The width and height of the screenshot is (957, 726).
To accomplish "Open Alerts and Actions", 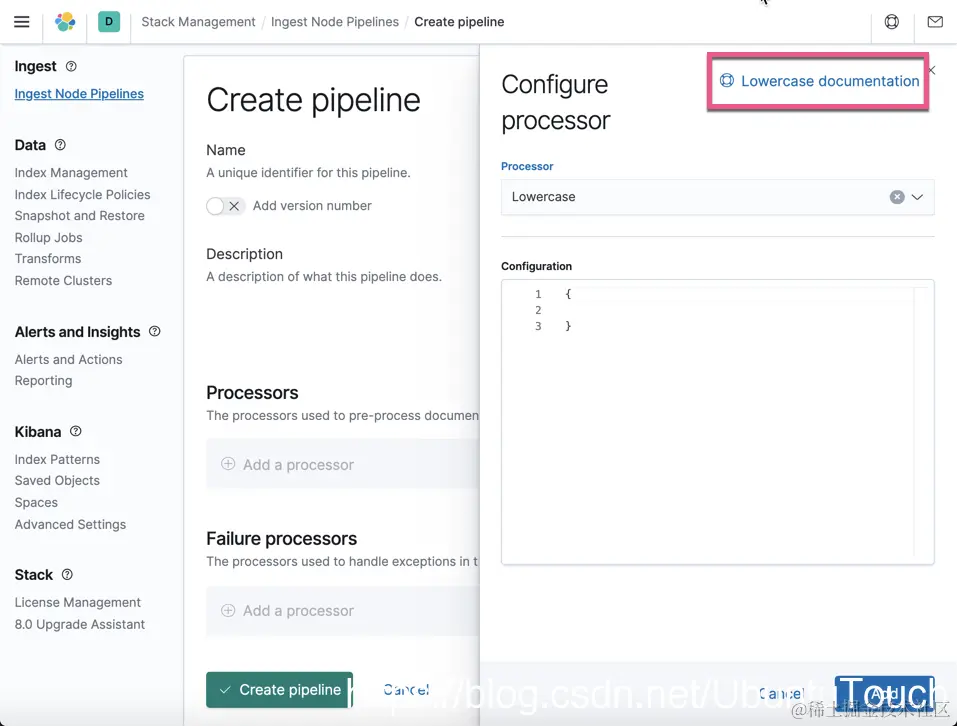I will [x=68, y=359].
